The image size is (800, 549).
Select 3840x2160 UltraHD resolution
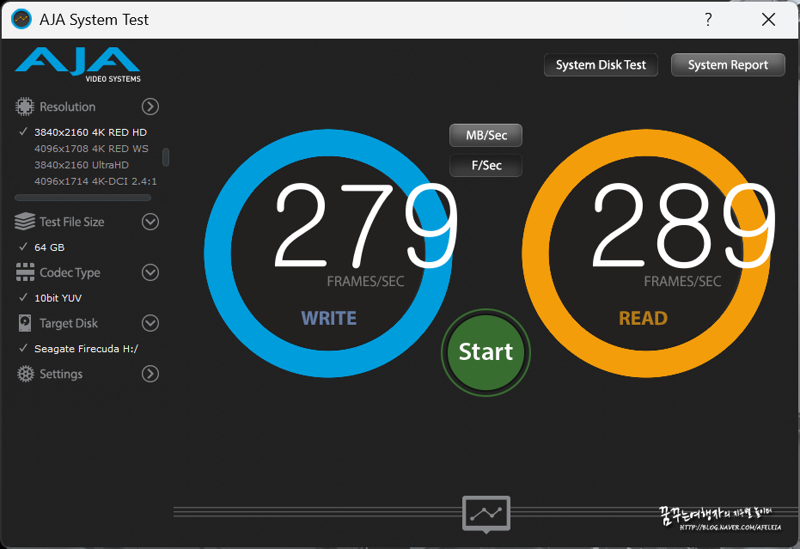[x=81, y=165]
